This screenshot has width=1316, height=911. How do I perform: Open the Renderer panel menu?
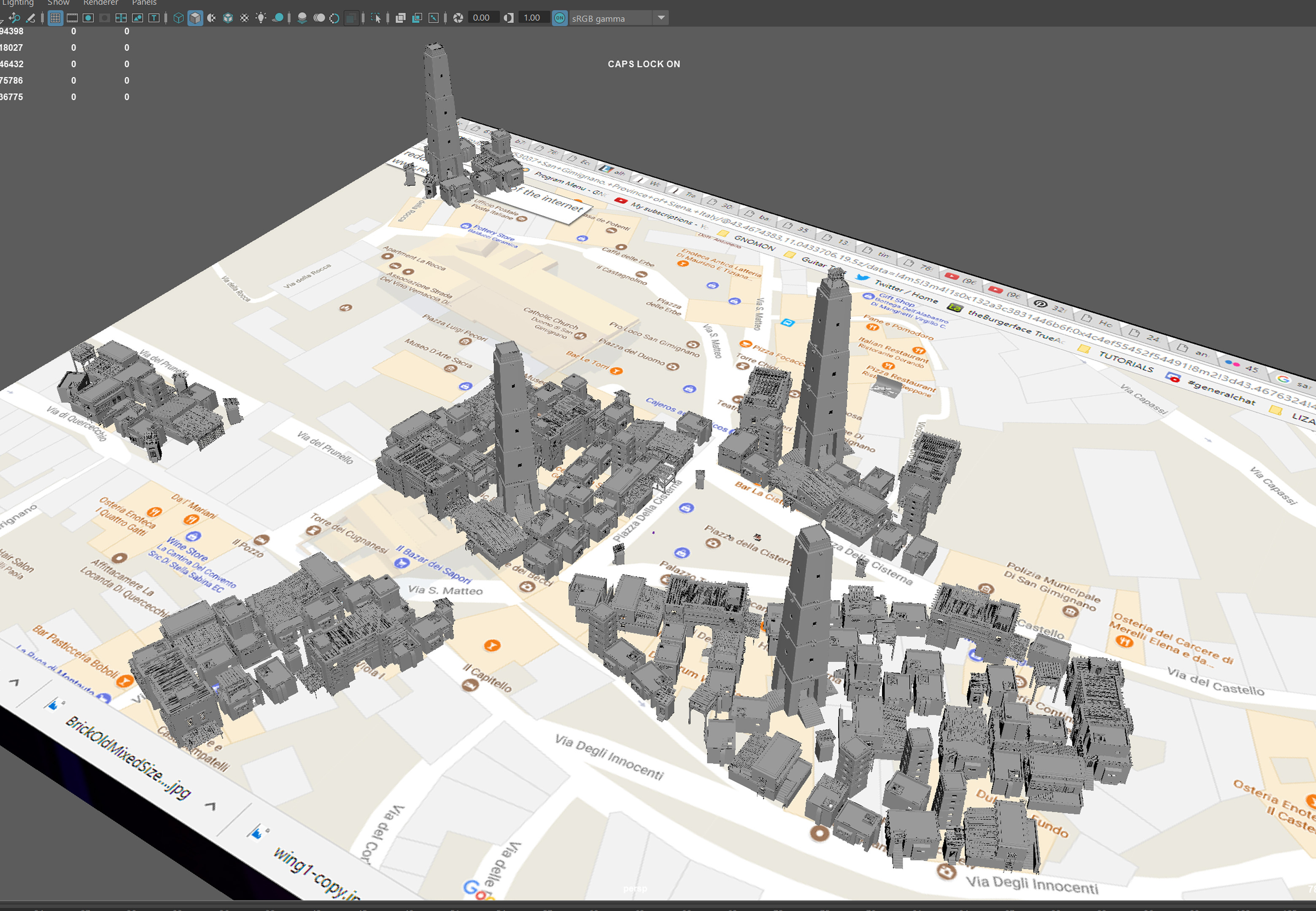click(101, 3)
